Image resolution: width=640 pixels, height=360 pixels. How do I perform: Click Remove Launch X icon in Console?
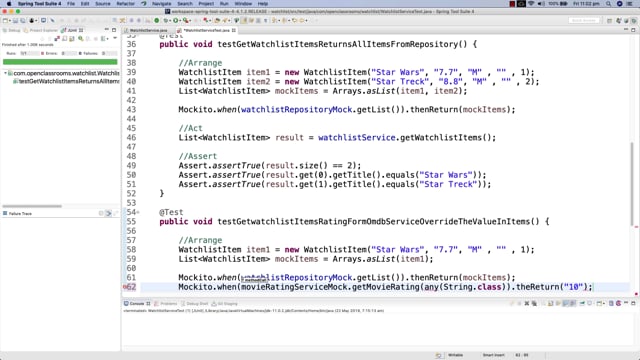click(x=527, y=303)
